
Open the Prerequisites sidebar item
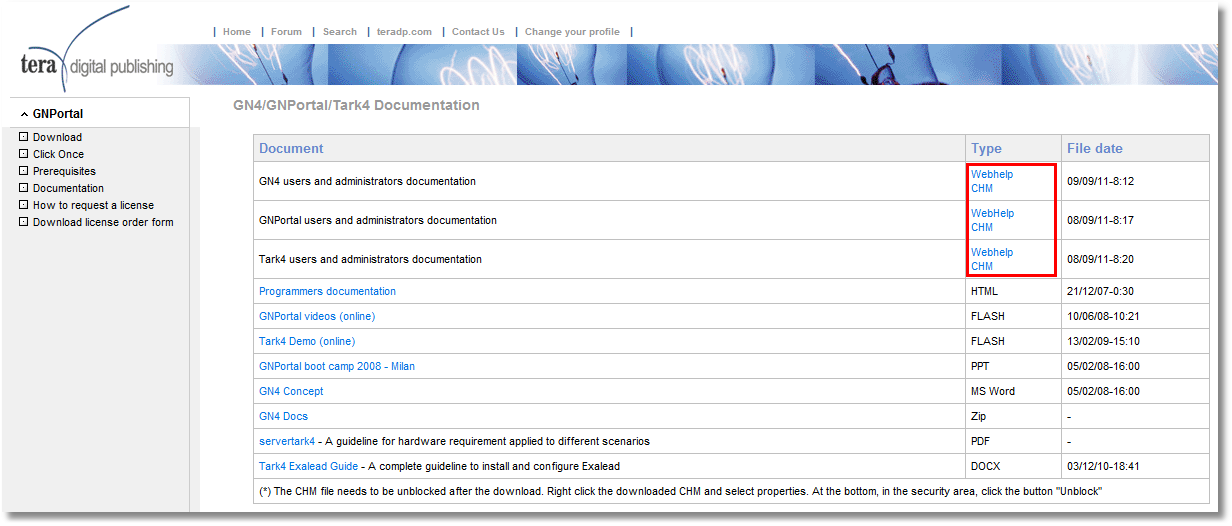64,171
